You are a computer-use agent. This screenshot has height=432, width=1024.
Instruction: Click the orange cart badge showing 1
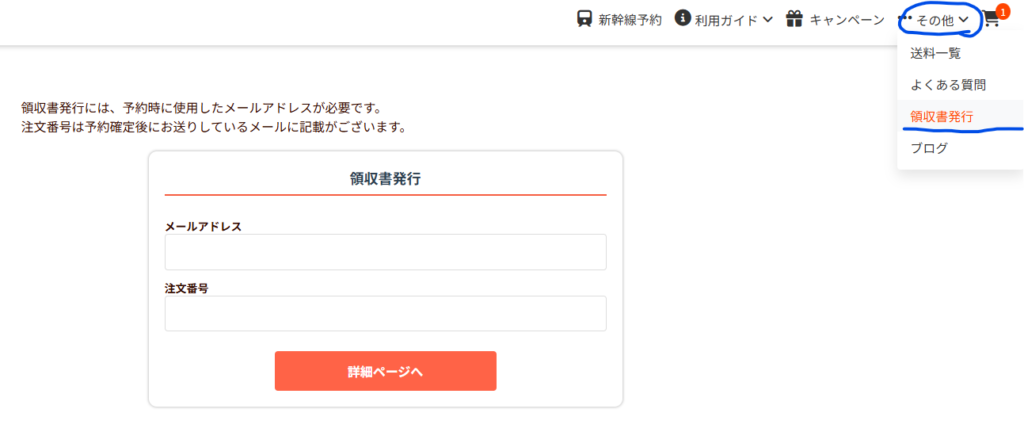click(x=1002, y=12)
